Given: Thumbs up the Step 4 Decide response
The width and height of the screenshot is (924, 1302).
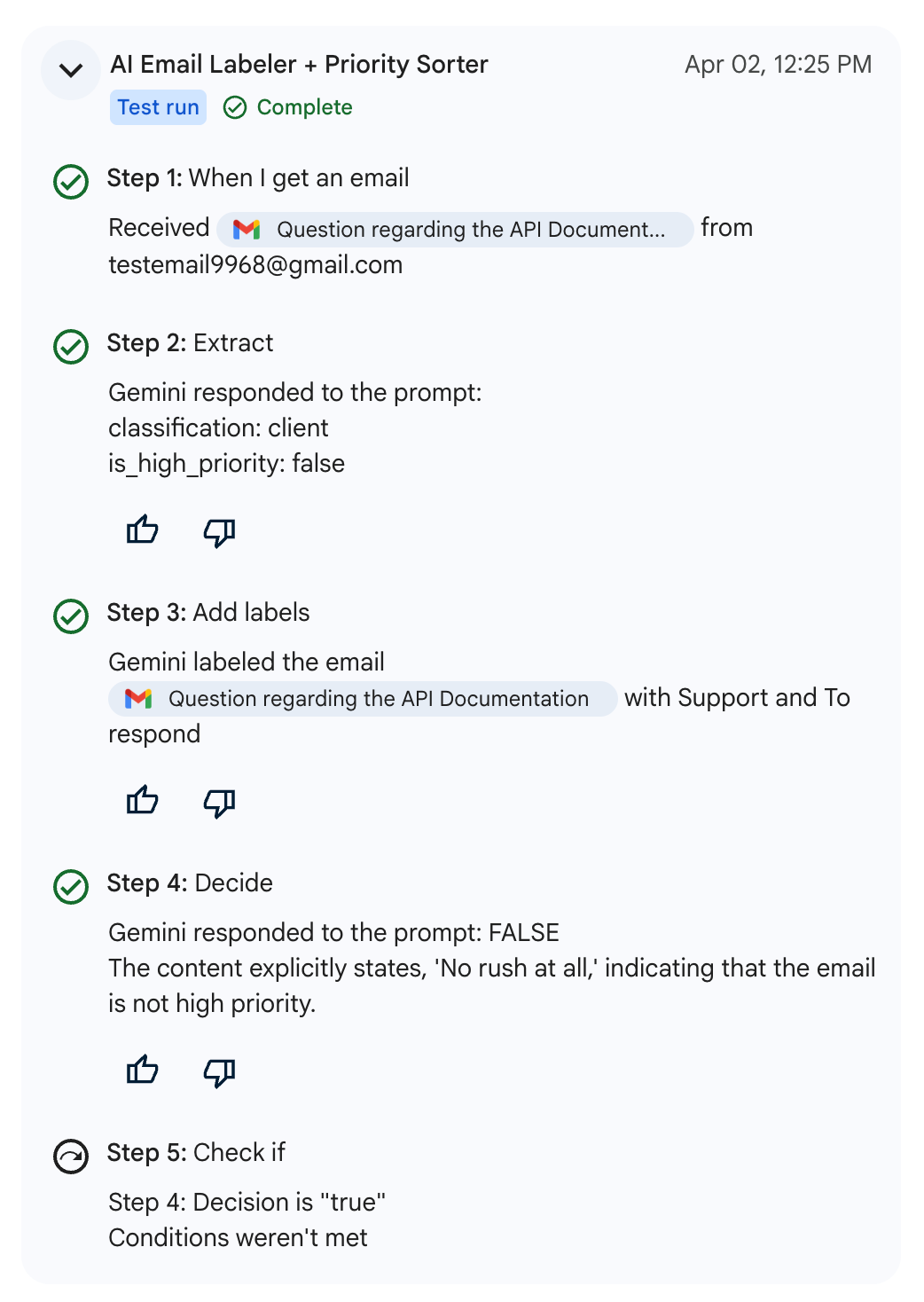Looking at the screenshot, I should (x=142, y=1071).
